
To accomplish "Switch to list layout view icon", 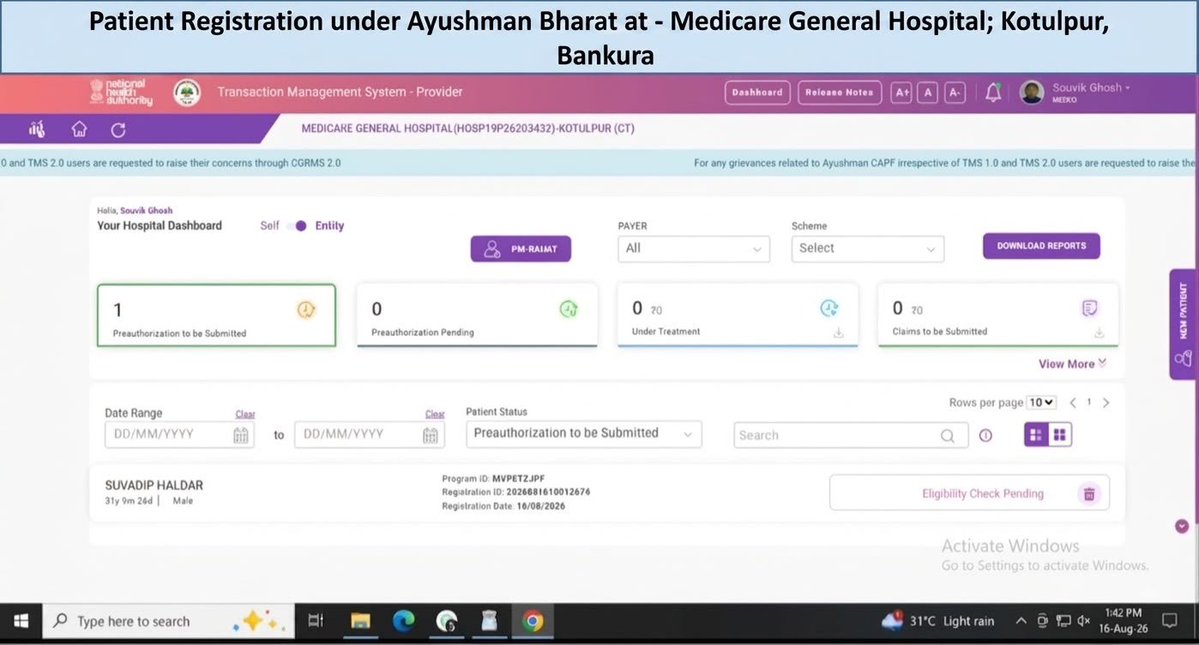I will (1036, 435).
